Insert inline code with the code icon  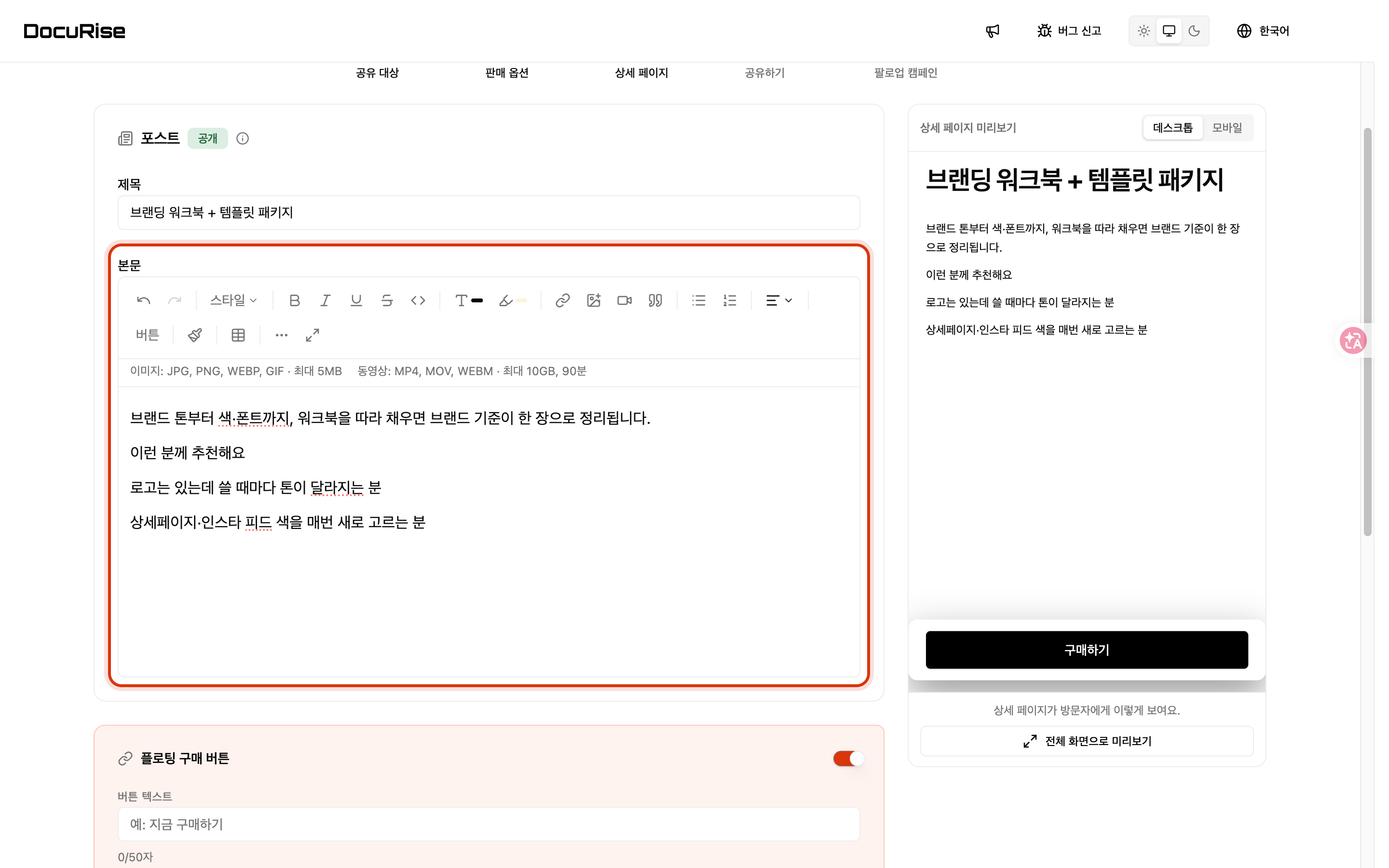pyautogui.click(x=419, y=300)
